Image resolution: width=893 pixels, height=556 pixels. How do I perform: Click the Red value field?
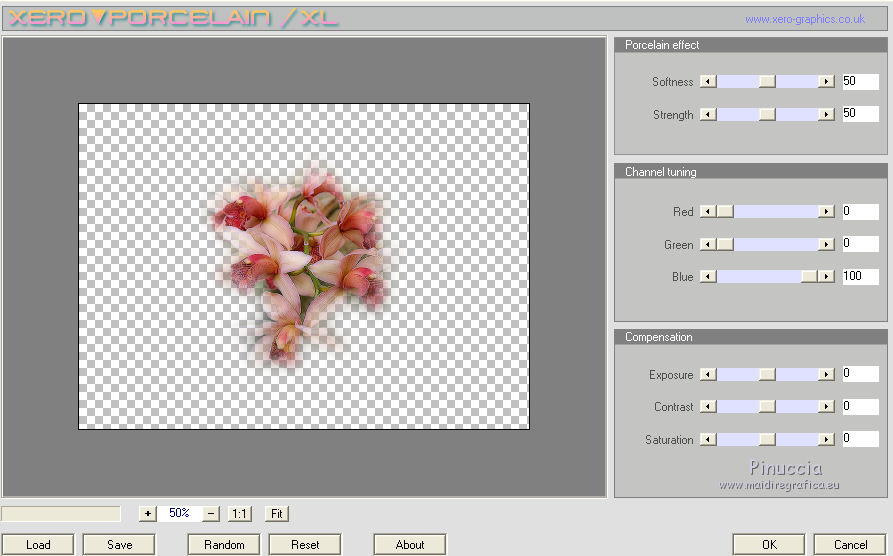point(861,211)
